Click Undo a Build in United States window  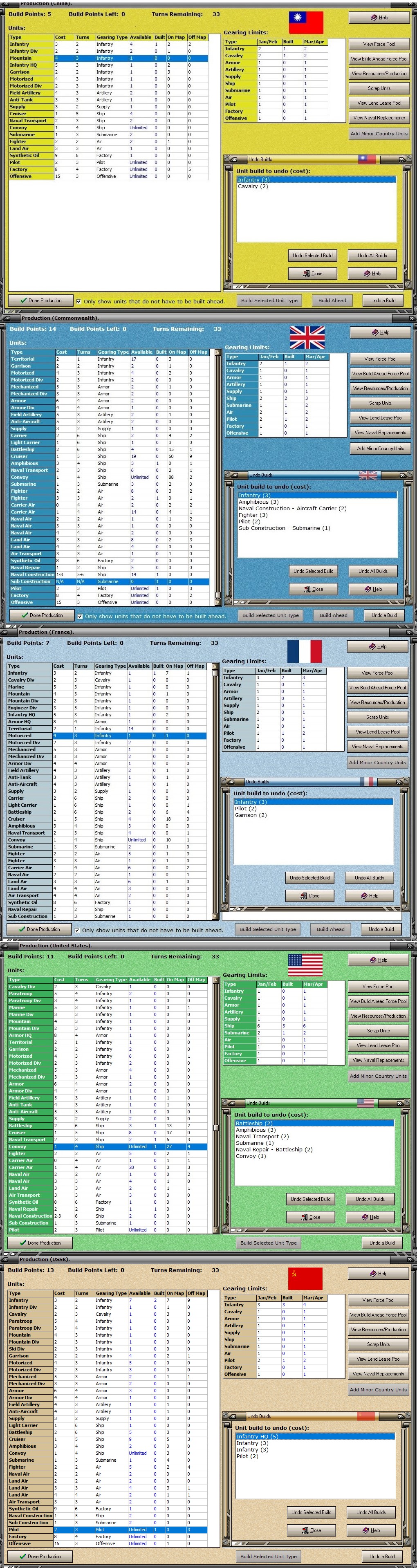(x=382, y=1243)
